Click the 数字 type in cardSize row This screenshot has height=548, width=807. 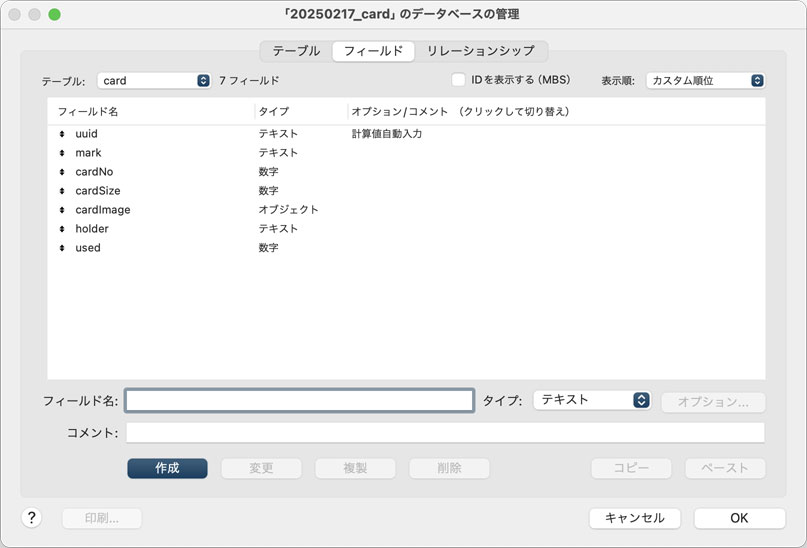268,191
